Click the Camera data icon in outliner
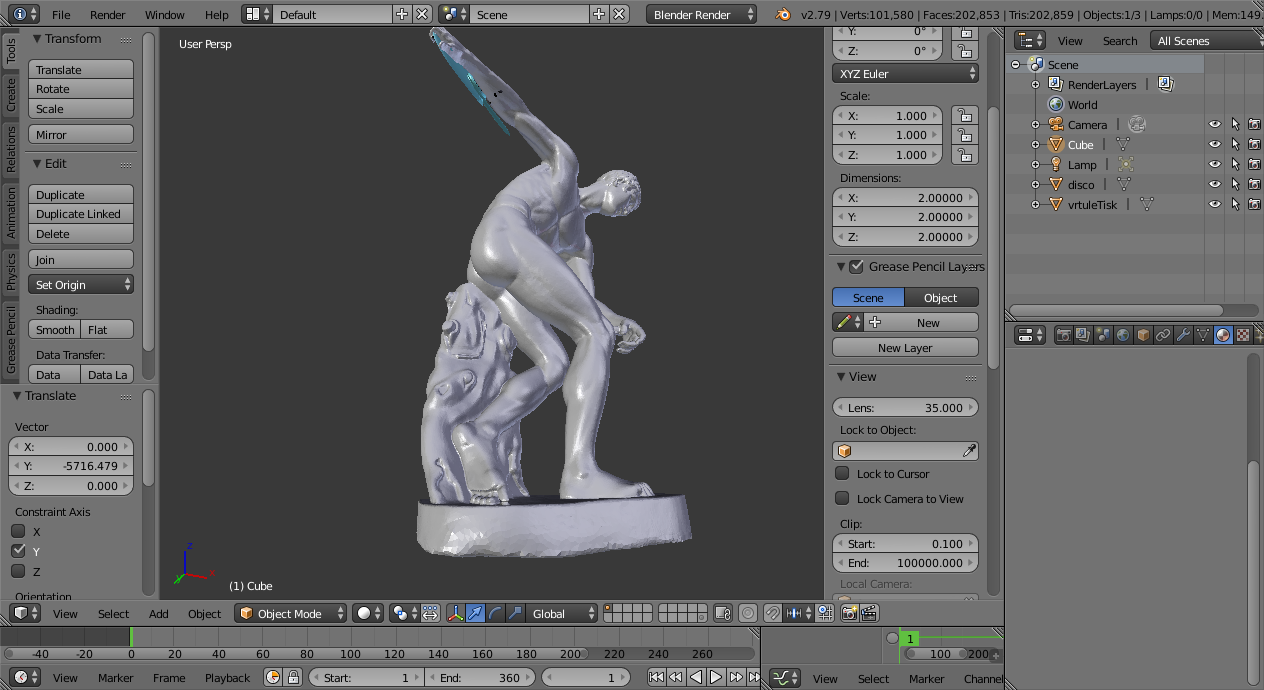1264x690 pixels. (x=1137, y=125)
